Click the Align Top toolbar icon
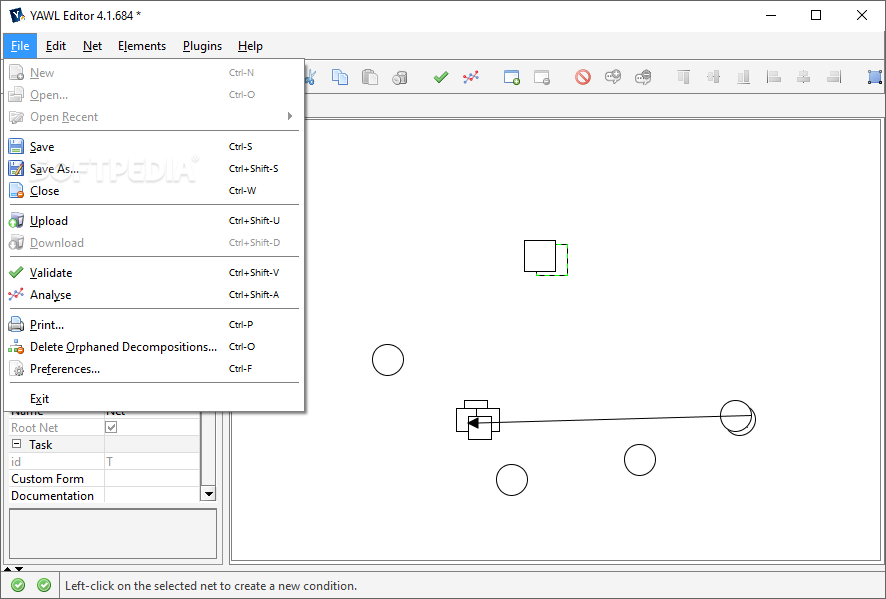The width and height of the screenshot is (886, 599). click(x=684, y=77)
